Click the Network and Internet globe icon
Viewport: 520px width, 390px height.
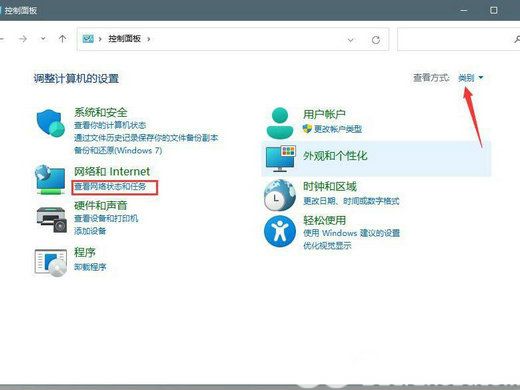click(50, 180)
